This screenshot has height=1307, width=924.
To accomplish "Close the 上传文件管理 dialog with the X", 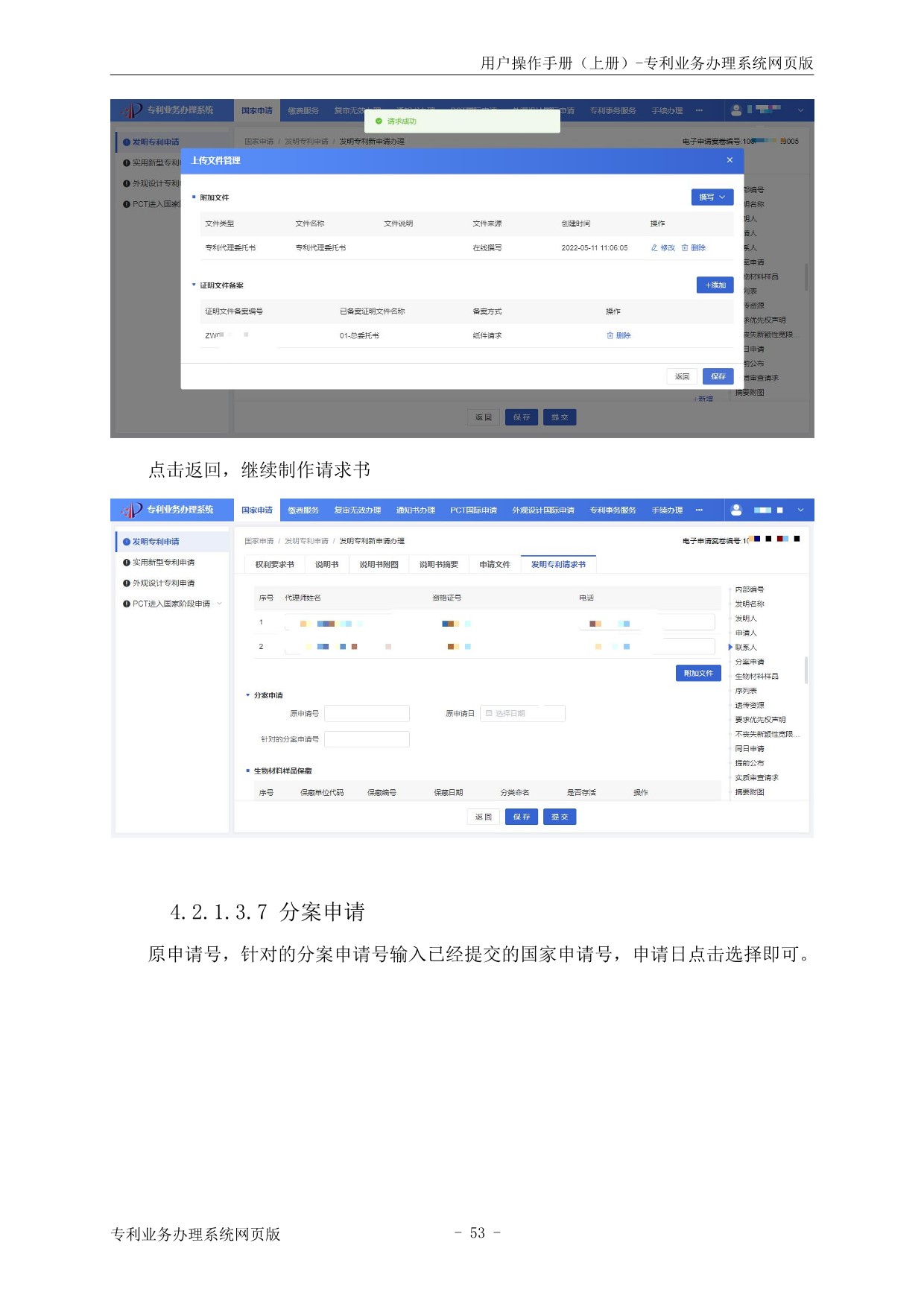I will (730, 160).
